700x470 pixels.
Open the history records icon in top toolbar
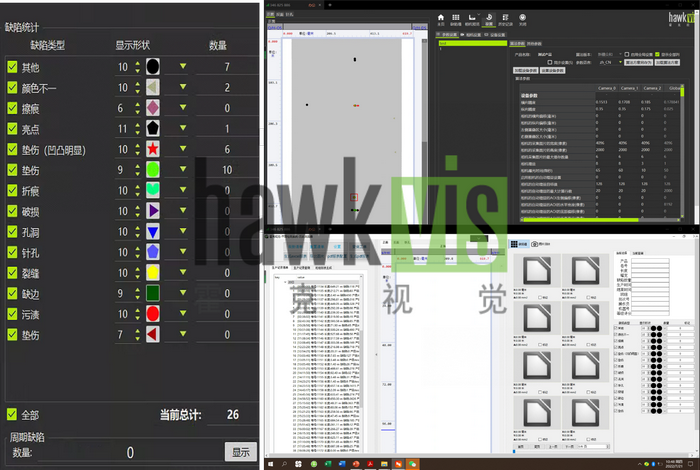tap(505, 18)
